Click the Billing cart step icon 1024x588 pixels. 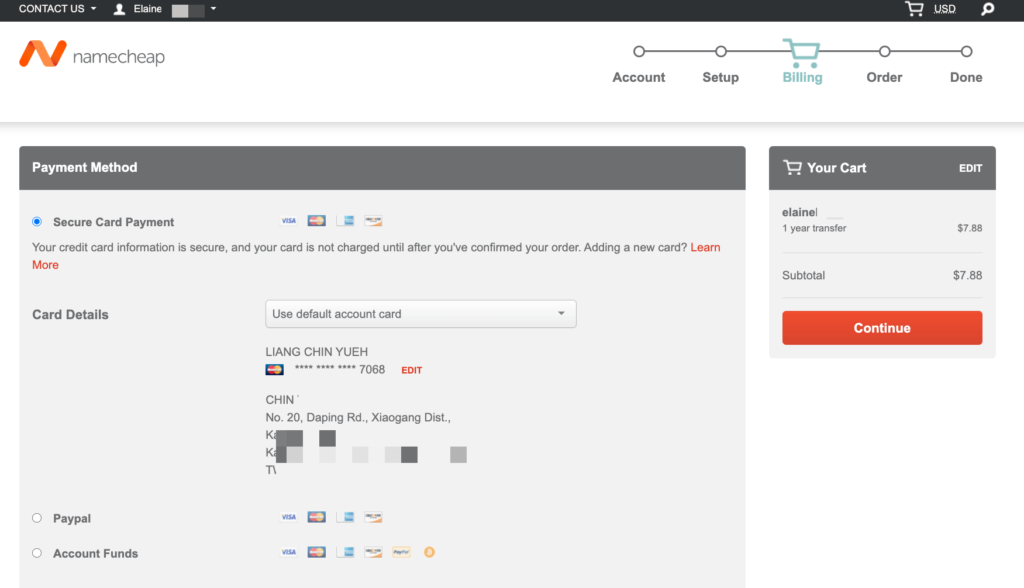(x=802, y=53)
